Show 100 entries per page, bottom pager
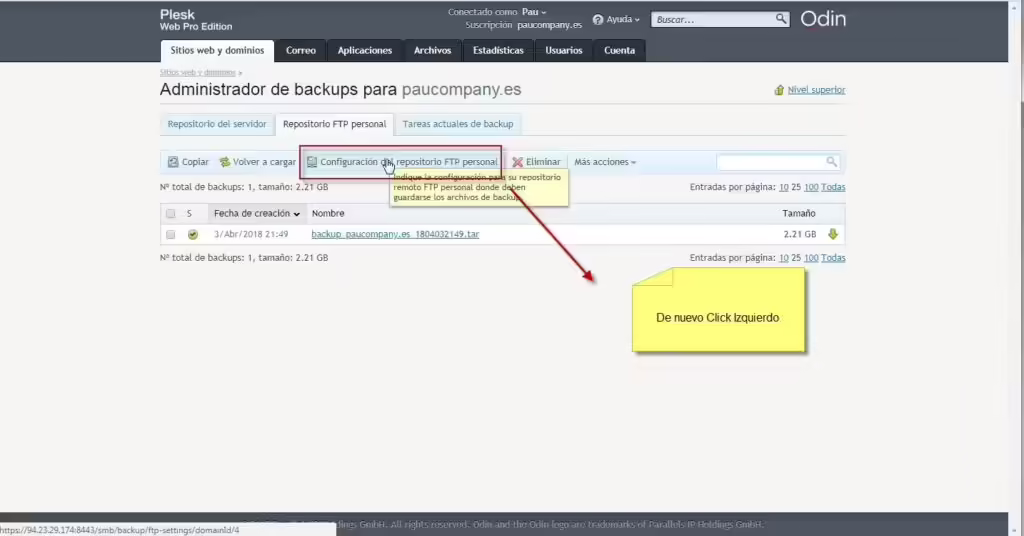The width and height of the screenshot is (1024, 536). coord(811,258)
